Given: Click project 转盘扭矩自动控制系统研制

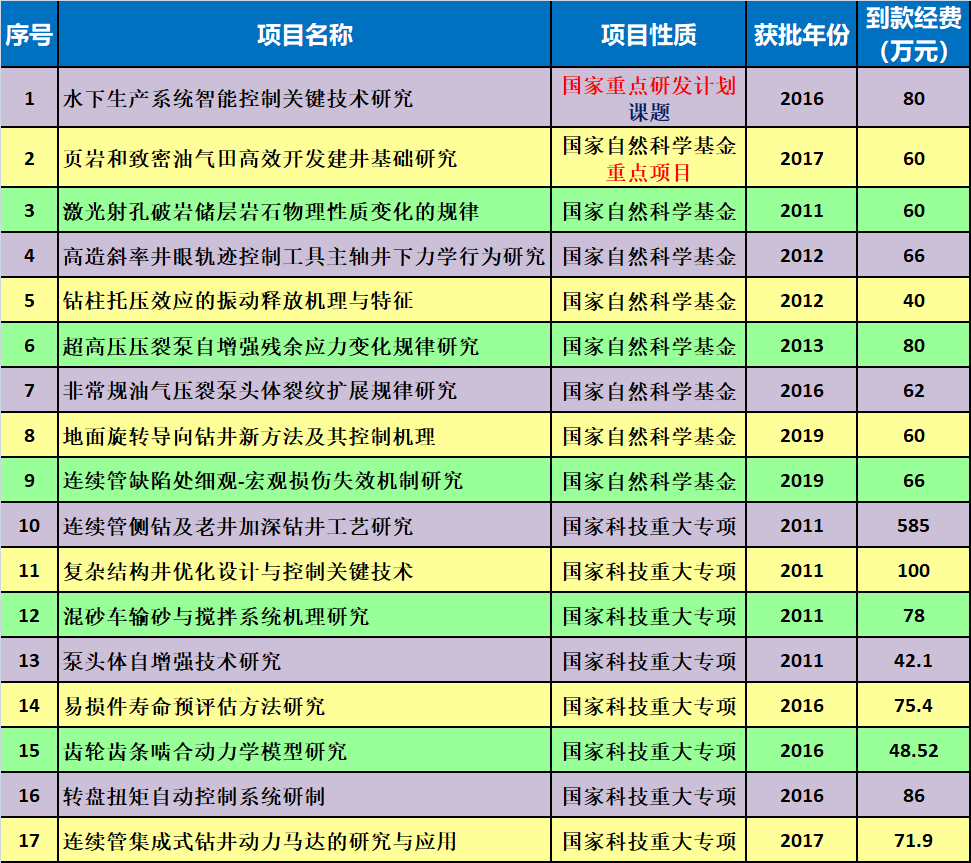Looking at the screenshot, I should (194, 796).
